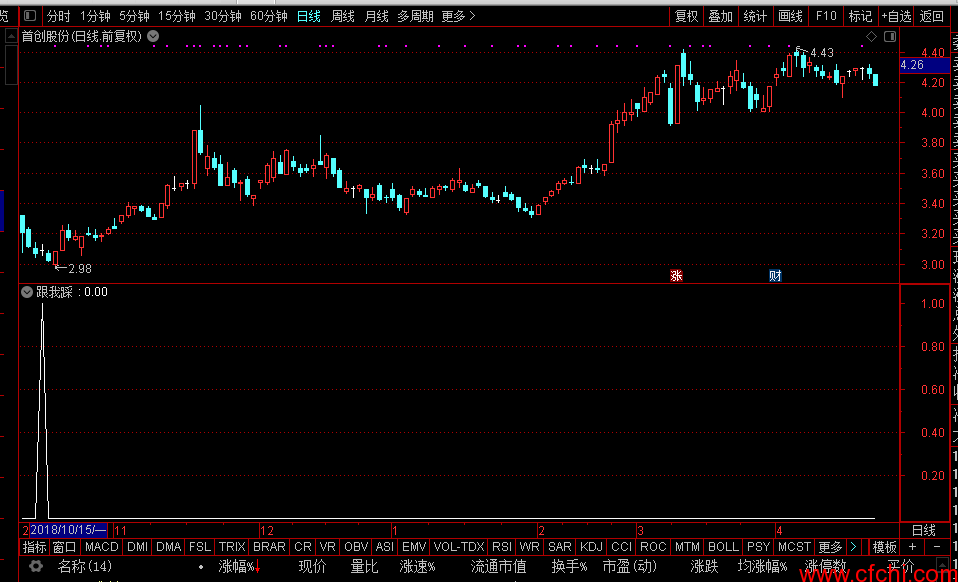
Task: Select the BRAR indicator tab
Action: (x=269, y=547)
